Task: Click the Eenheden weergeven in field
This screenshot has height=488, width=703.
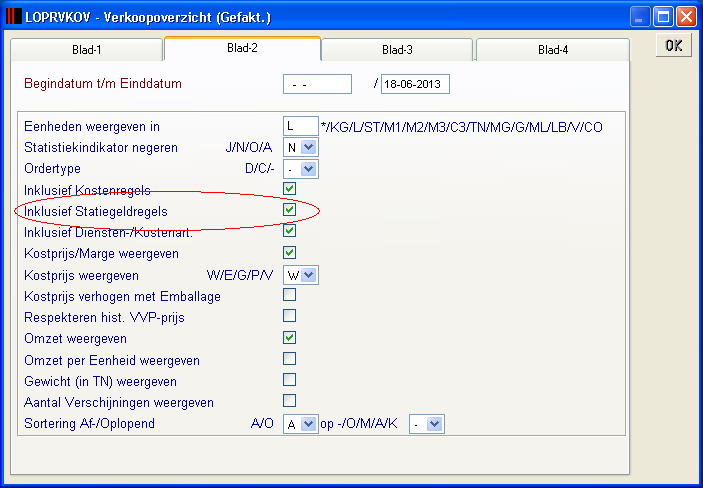Action: tap(301, 126)
